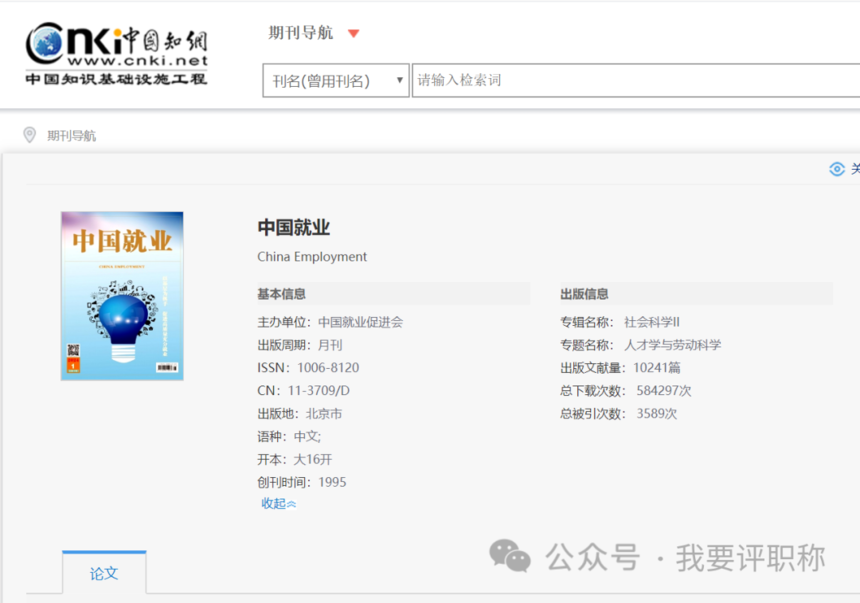Screen dimensions: 860x603
Task: Switch to the 论文 tab
Action: click(x=104, y=573)
